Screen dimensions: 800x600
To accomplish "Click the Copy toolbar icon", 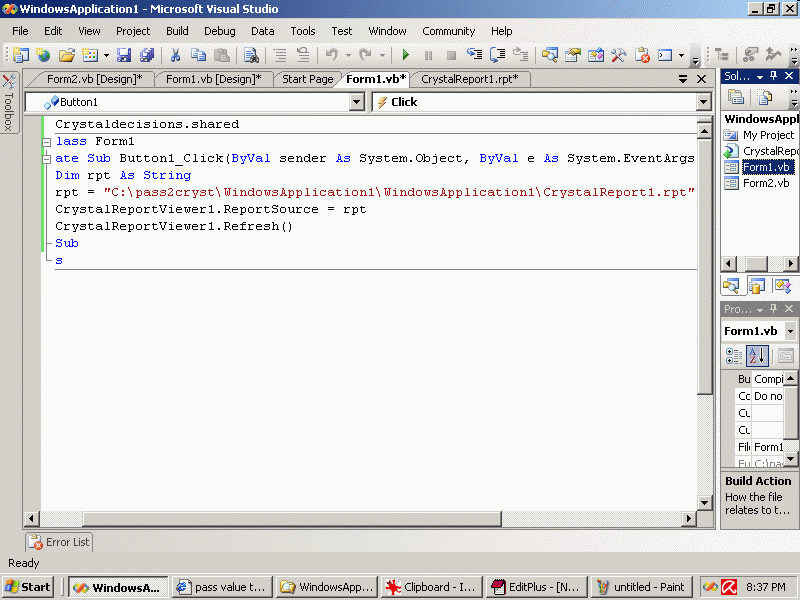I will [x=198, y=55].
